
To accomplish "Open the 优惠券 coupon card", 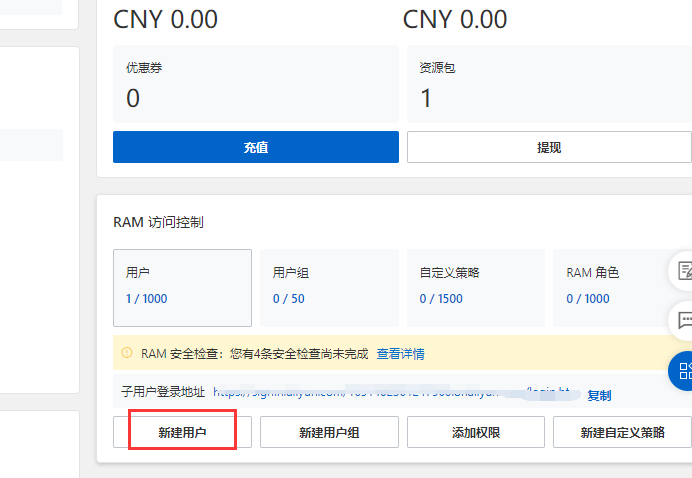I will tap(255, 84).
